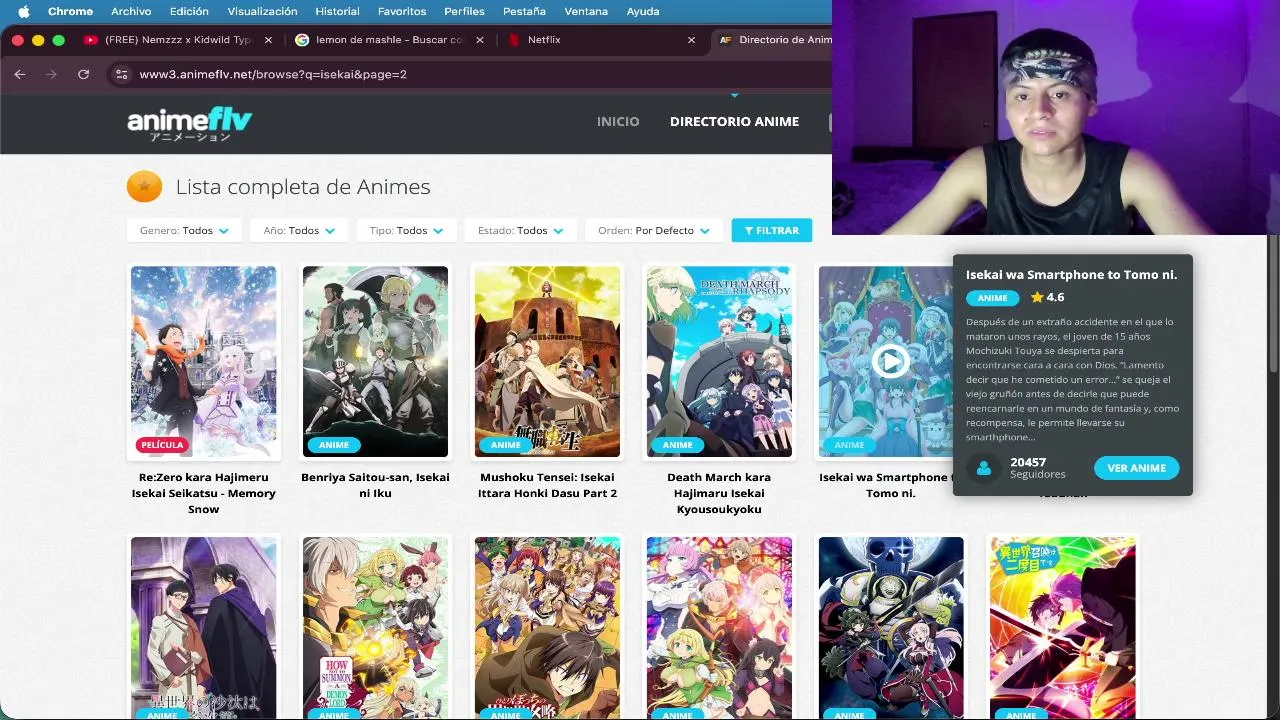The image size is (1280, 720).
Task: Open the poster with two men holding a book
Action: pyautogui.click(x=204, y=628)
